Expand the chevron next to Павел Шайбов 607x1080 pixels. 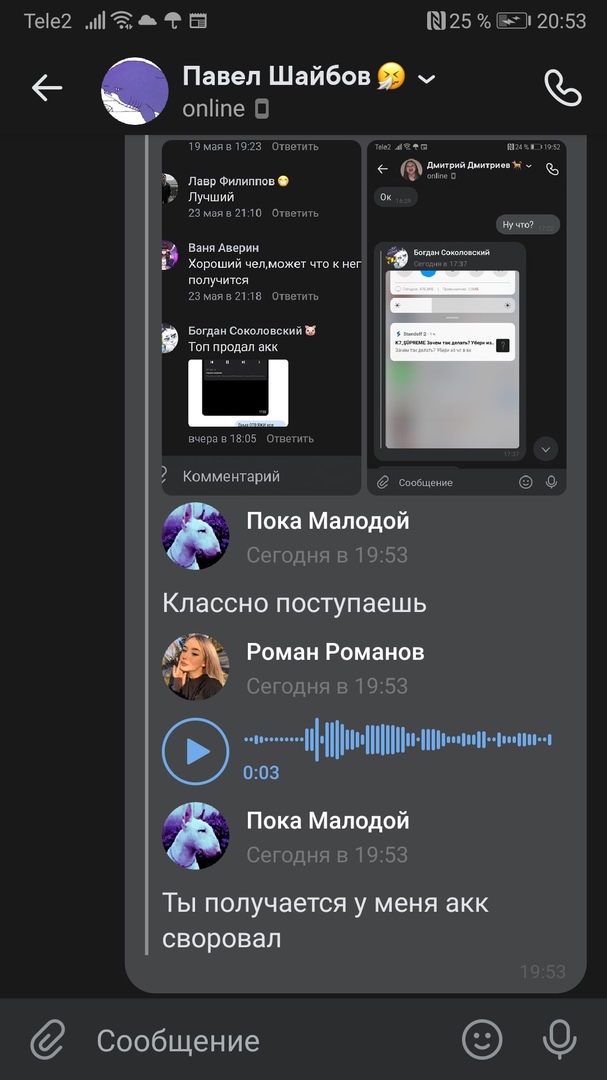(x=427, y=79)
